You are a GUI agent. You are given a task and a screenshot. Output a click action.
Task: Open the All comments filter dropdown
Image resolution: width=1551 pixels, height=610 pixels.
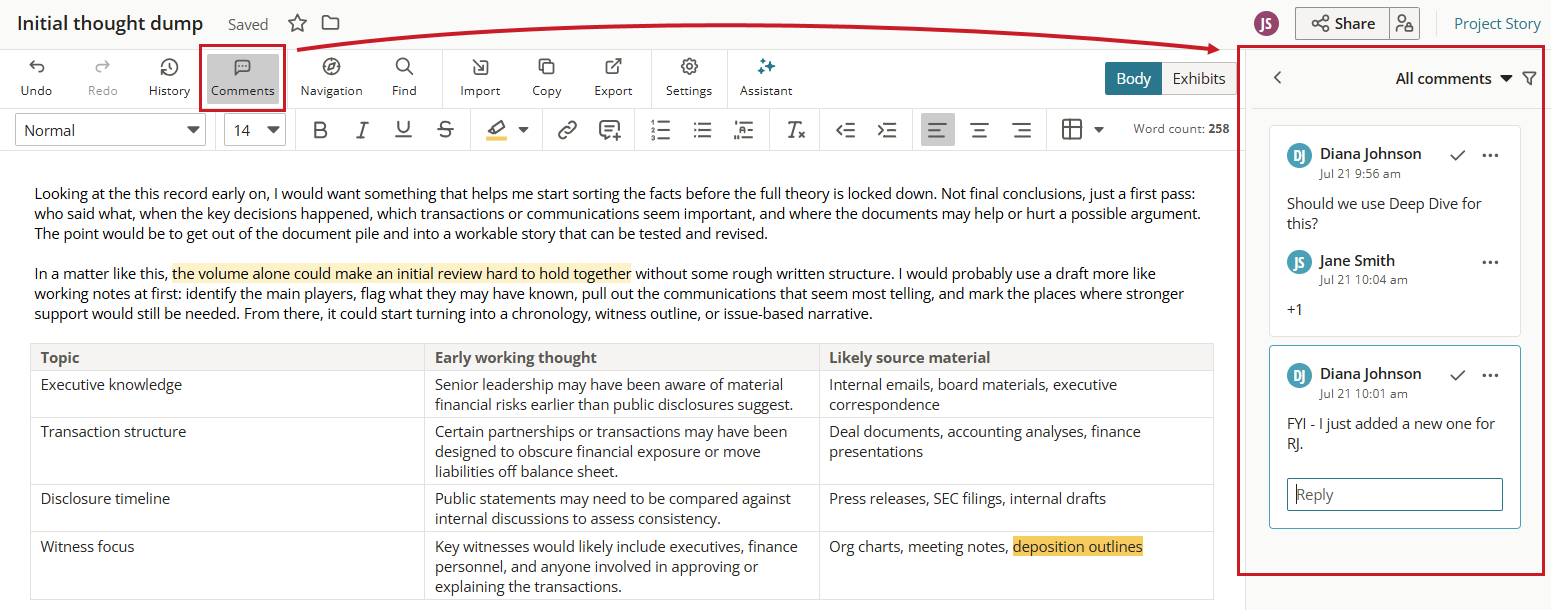(x=1454, y=78)
